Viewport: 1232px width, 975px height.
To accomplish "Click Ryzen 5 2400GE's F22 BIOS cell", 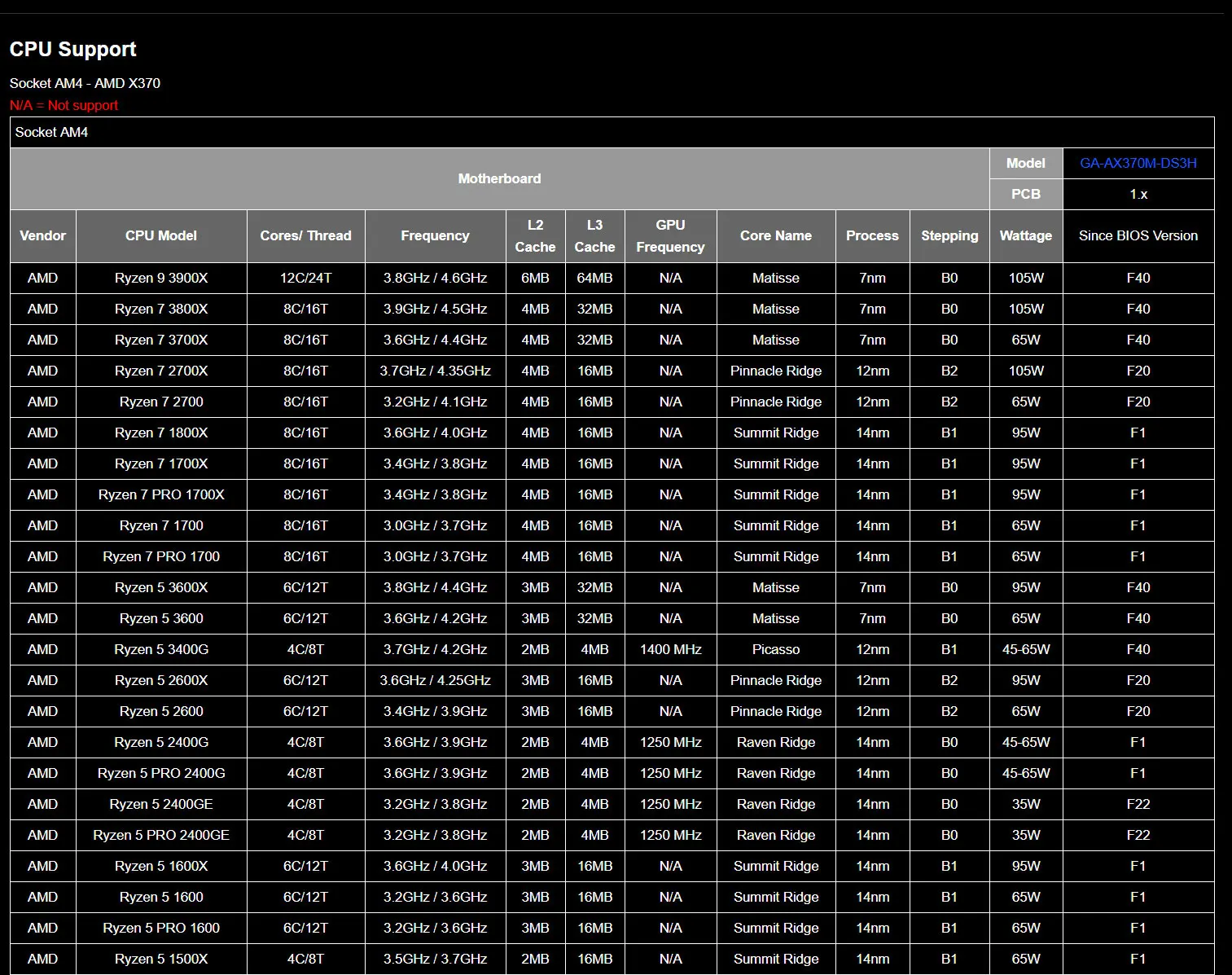I will point(1138,804).
